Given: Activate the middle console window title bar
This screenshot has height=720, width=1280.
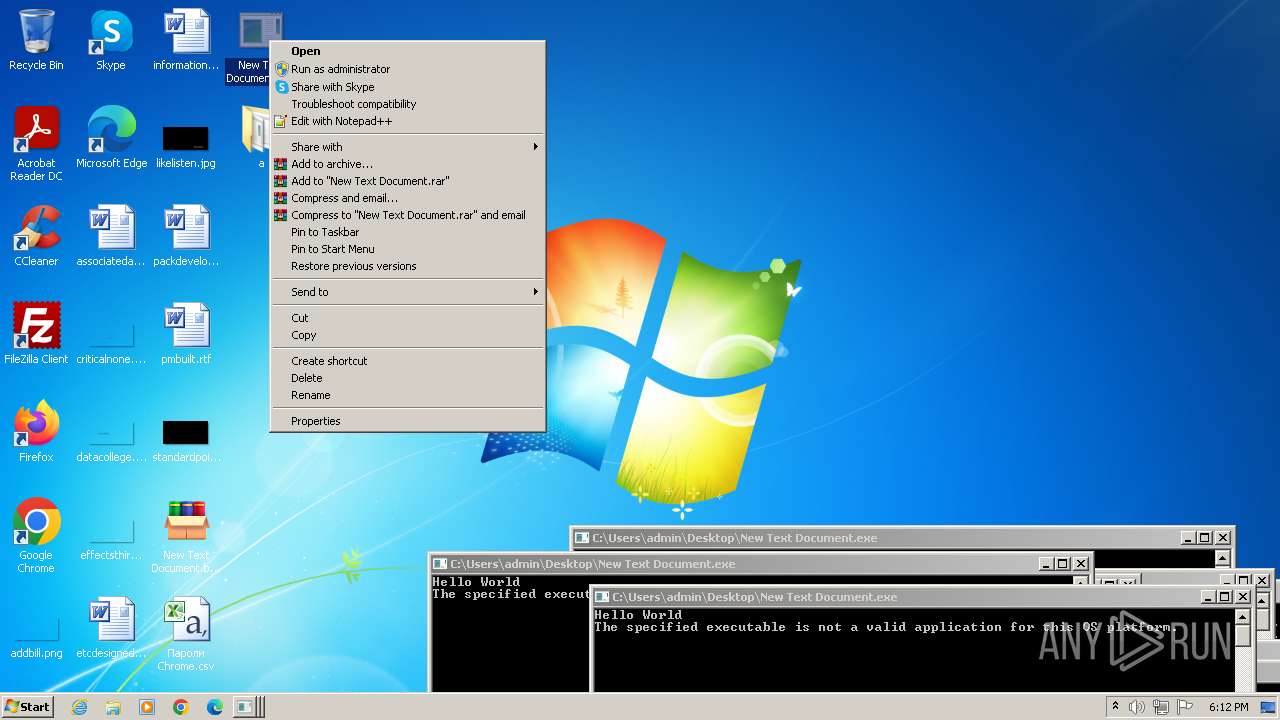Looking at the screenshot, I should pos(761,564).
